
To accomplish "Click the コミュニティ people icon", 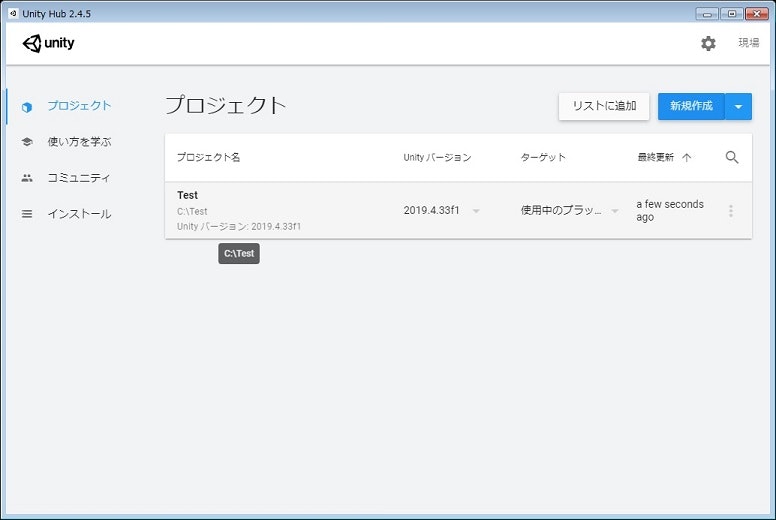I will (x=27, y=178).
